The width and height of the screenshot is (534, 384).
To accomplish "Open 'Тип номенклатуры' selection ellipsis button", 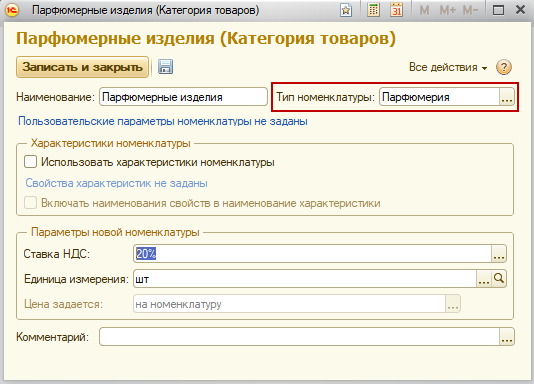I will [x=507, y=97].
